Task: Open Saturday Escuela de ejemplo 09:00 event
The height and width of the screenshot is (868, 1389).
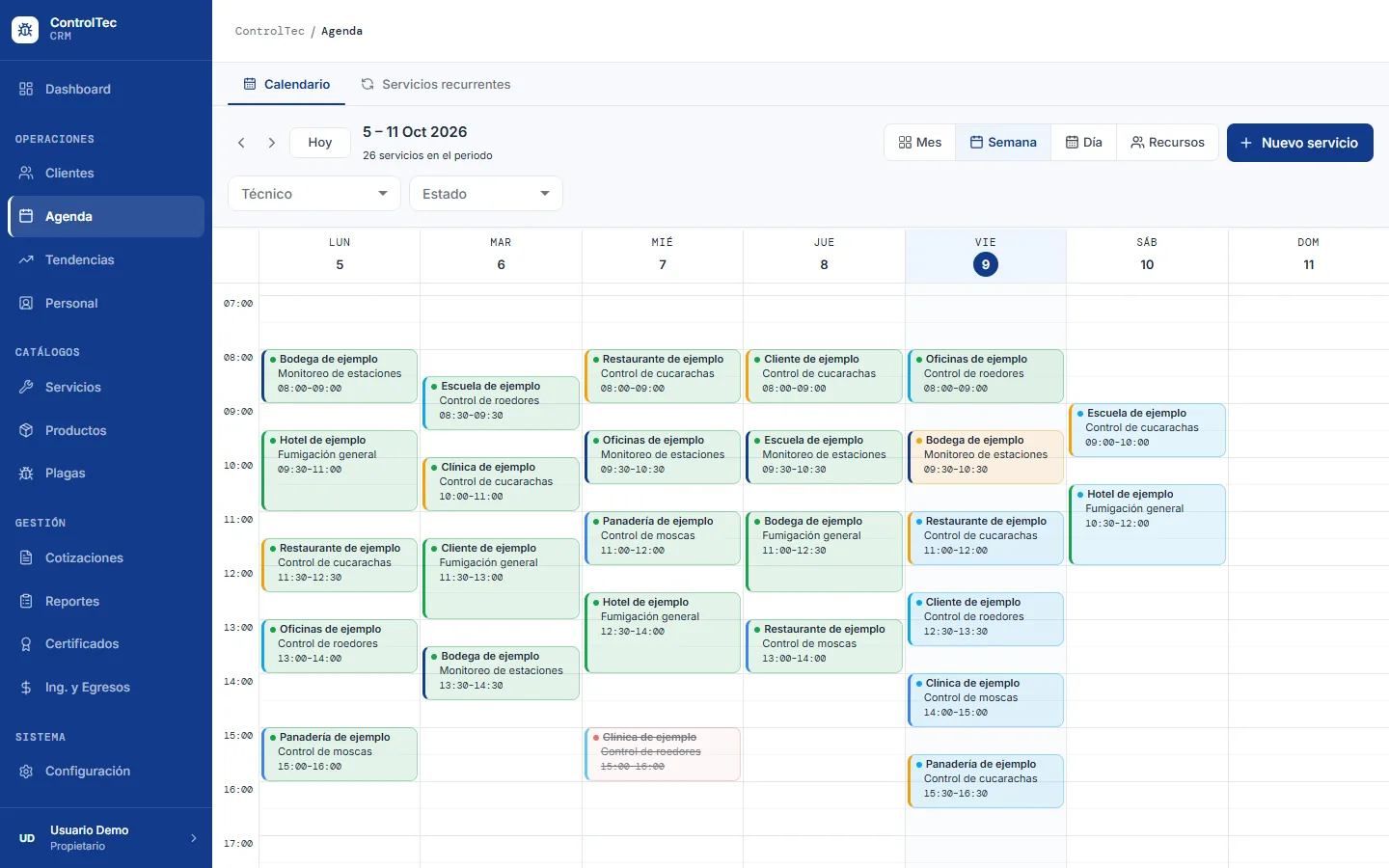Action: pyautogui.click(x=1147, y=430)
